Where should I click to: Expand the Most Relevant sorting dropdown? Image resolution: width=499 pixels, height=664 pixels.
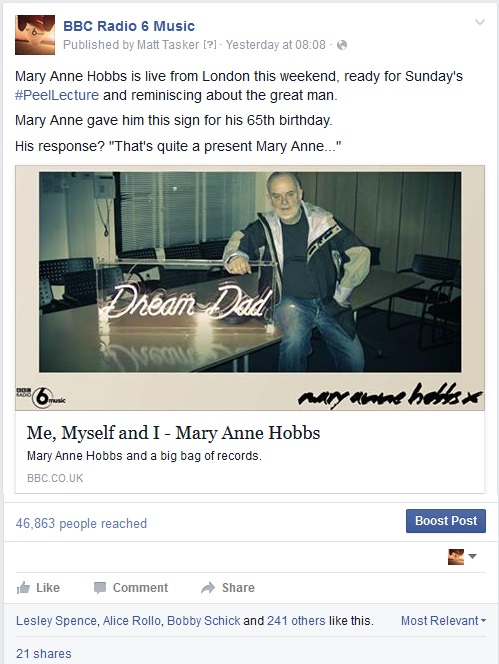coord(444,621)
